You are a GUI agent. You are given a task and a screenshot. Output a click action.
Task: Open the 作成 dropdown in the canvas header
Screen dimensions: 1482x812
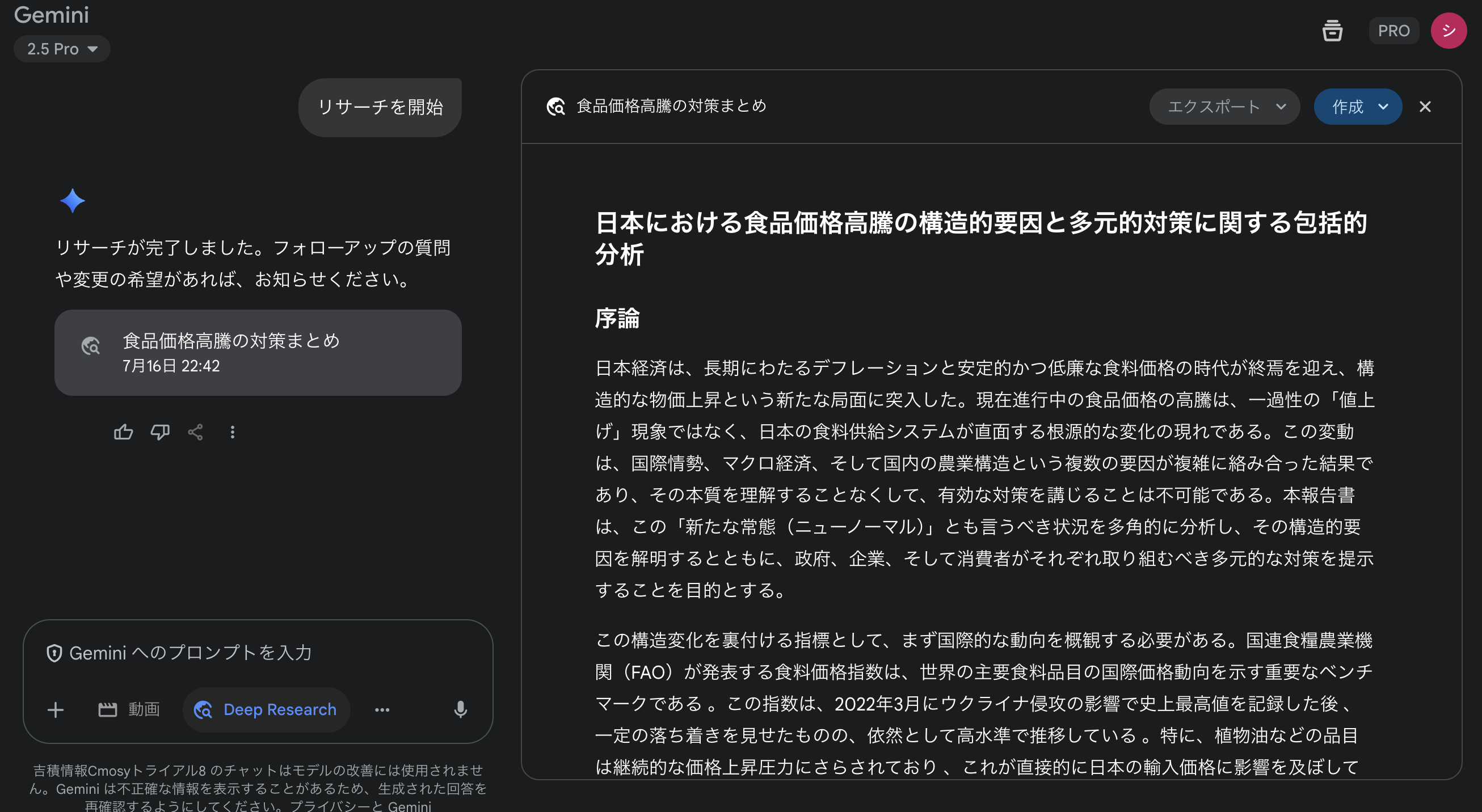pos(1358,107)
